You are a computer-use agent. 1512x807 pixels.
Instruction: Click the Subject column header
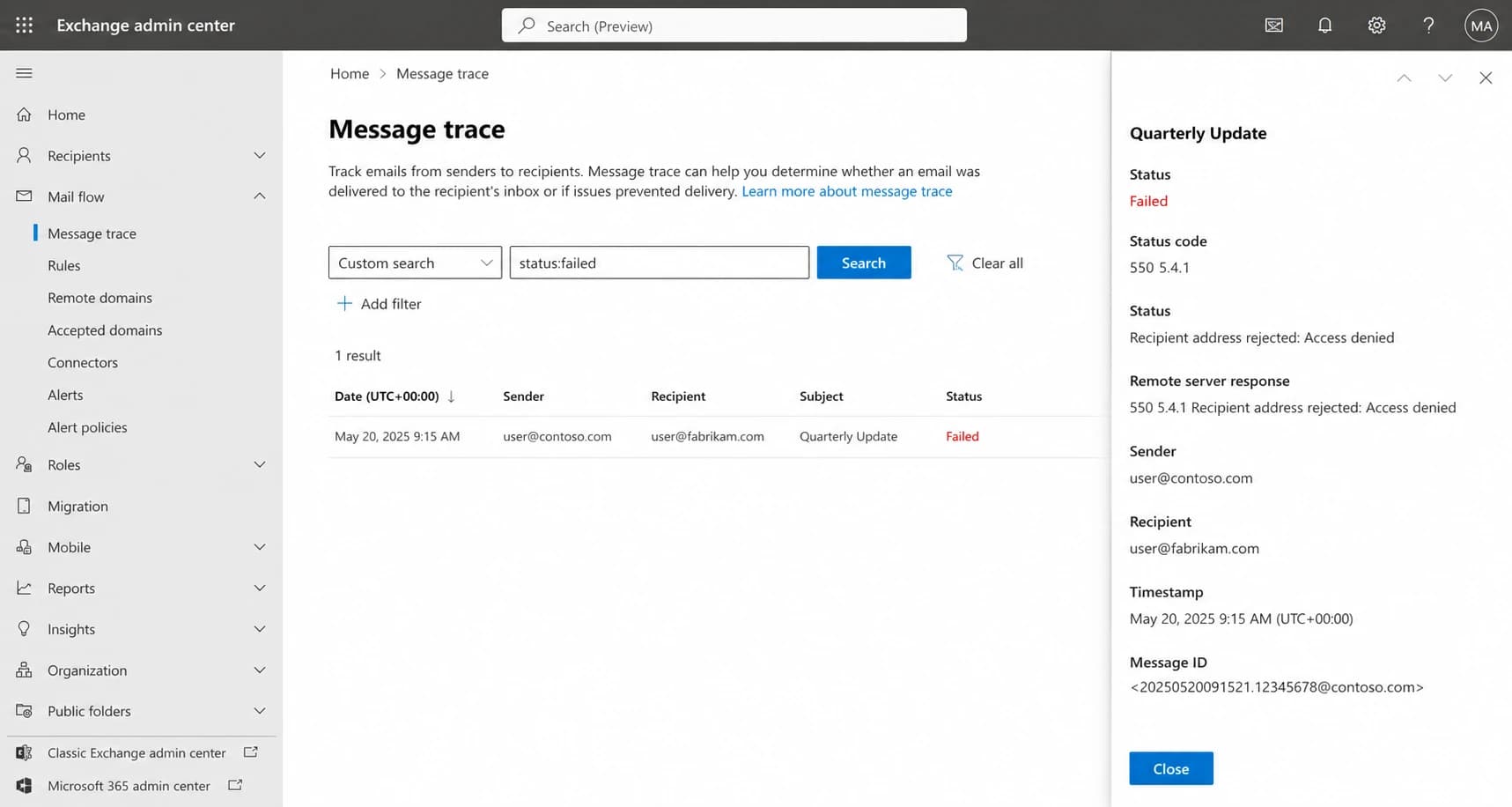coord(821,396)
